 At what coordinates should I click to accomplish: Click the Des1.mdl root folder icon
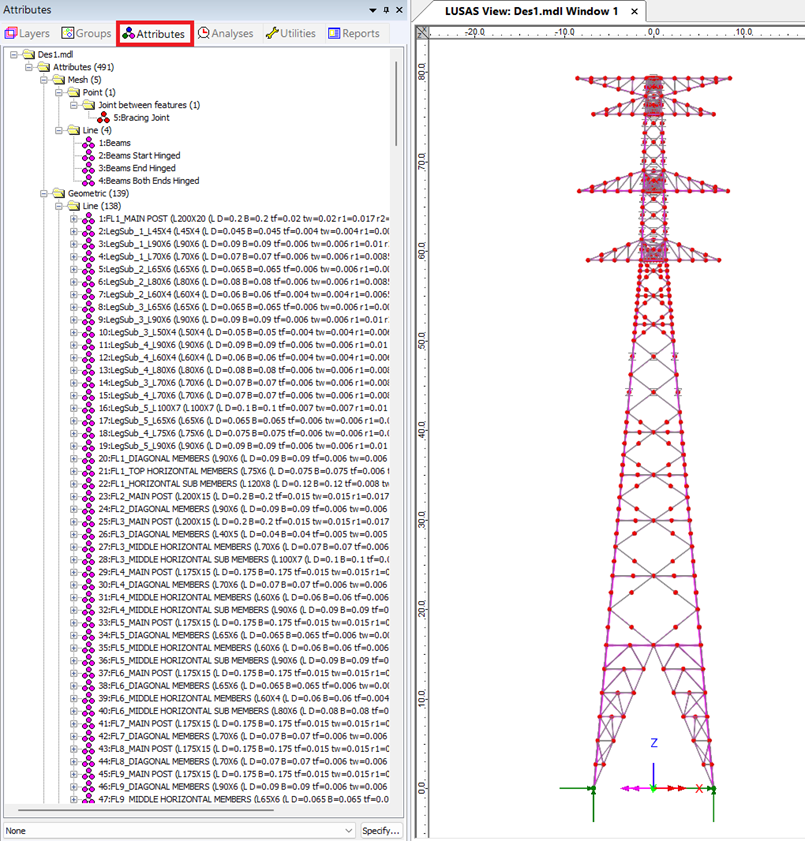28,55
